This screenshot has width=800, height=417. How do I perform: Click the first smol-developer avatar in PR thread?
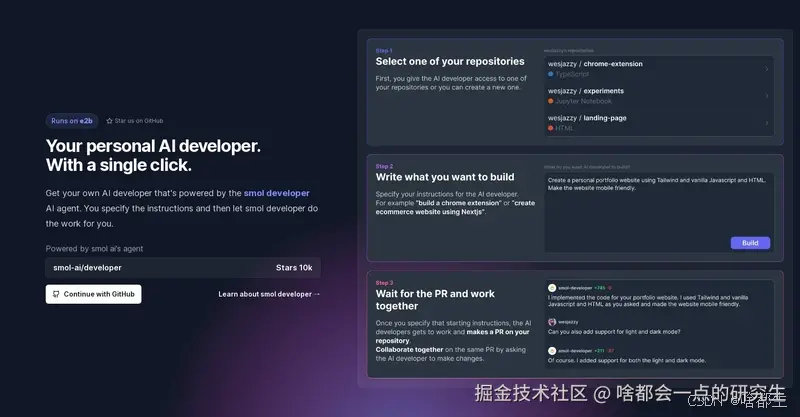[552, 288]
